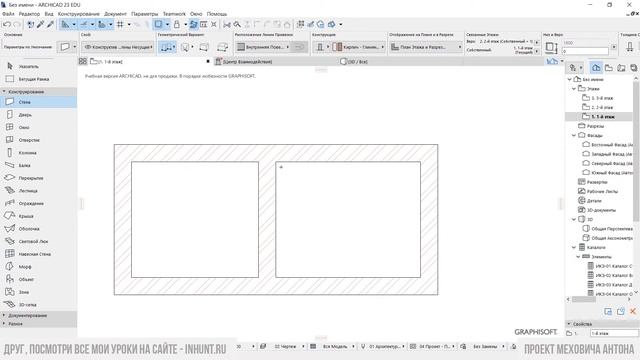Image resolution: width=640 pixels, height=360 pixels.
Task: Open the Файл menu
Action: coord(8,14)
